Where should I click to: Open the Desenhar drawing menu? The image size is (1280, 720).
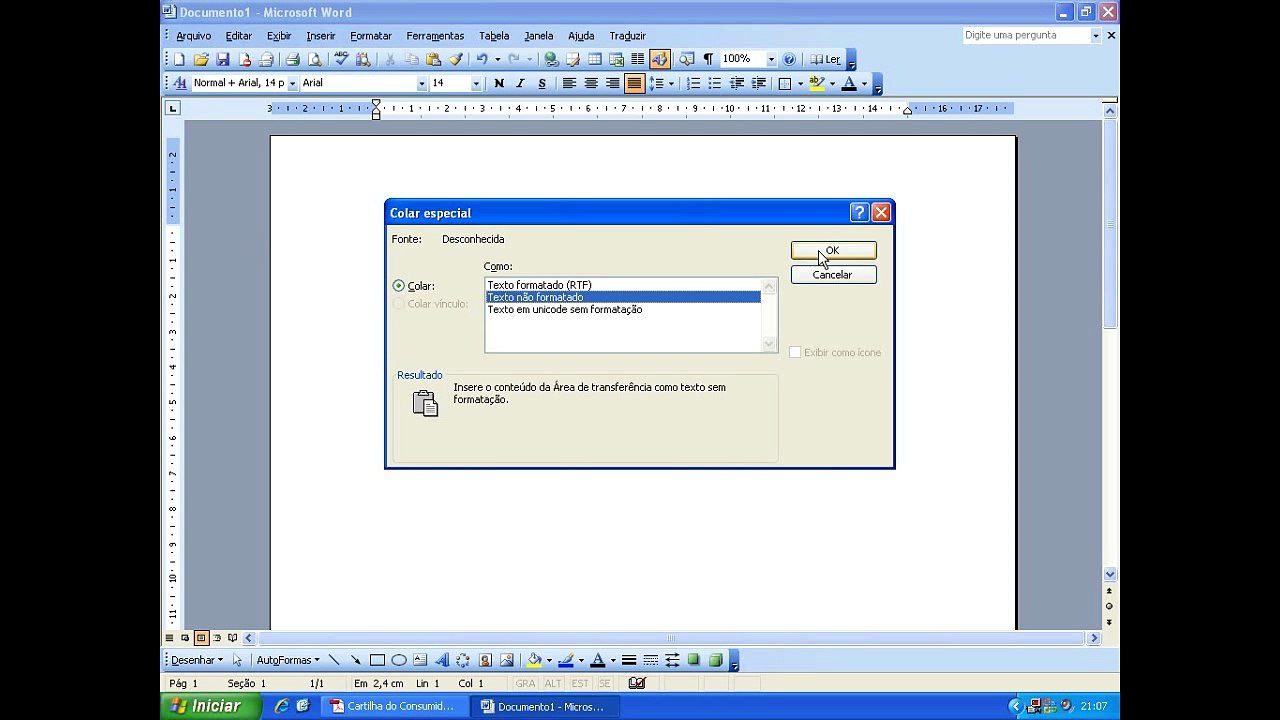pyautogui.click(x=196, y=660)
